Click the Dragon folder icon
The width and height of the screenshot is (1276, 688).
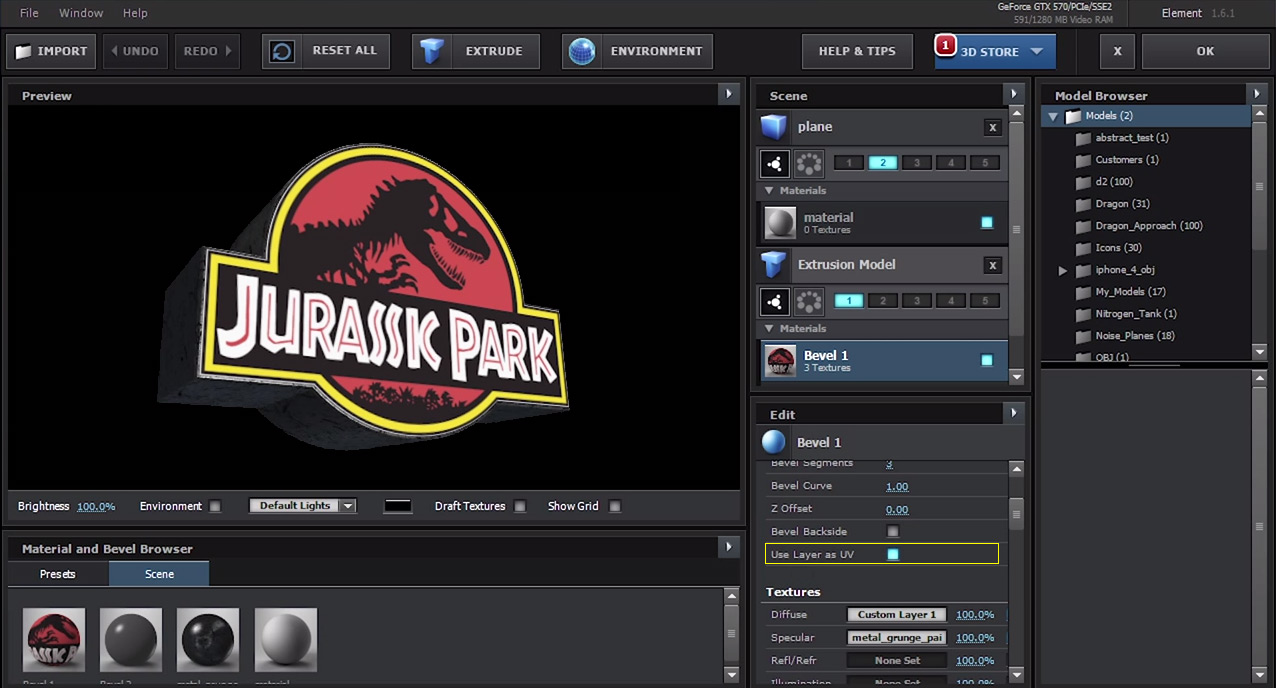[1083, 204]
